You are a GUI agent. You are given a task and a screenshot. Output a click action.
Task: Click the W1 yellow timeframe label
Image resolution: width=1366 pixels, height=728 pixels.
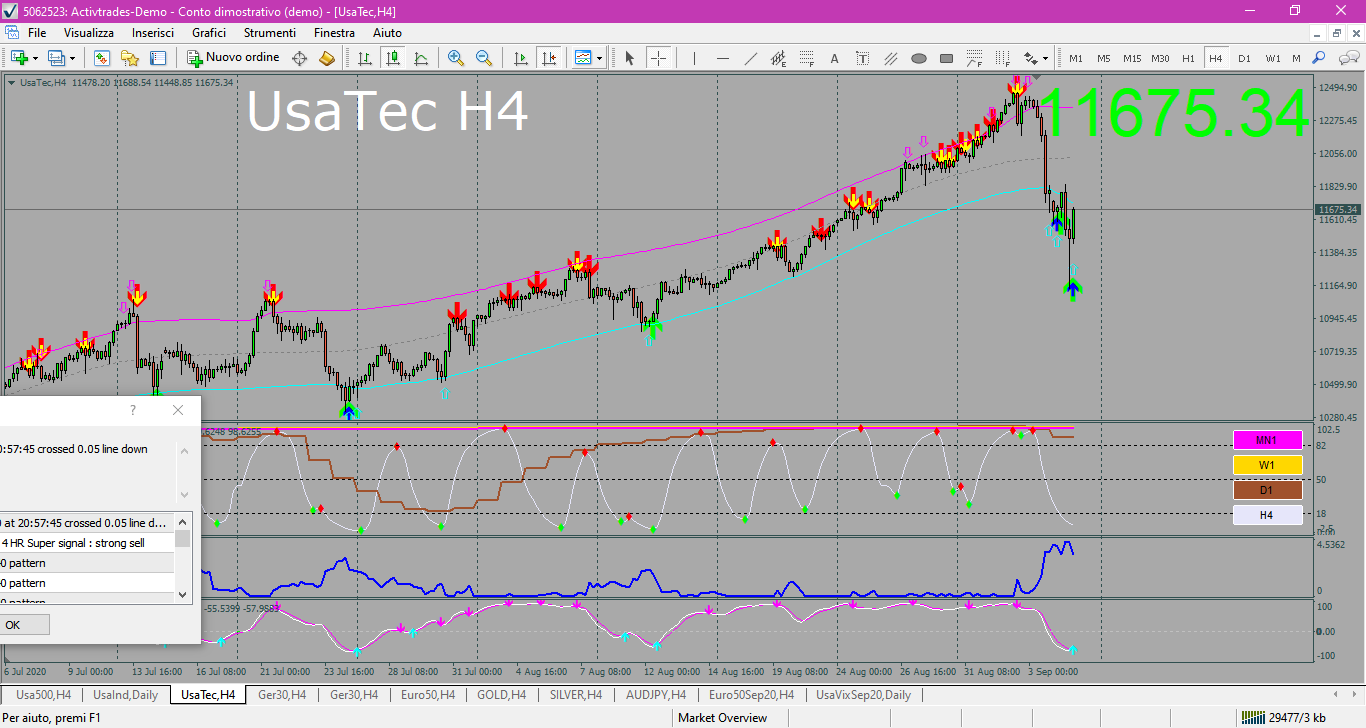[x=1267, y=465]
